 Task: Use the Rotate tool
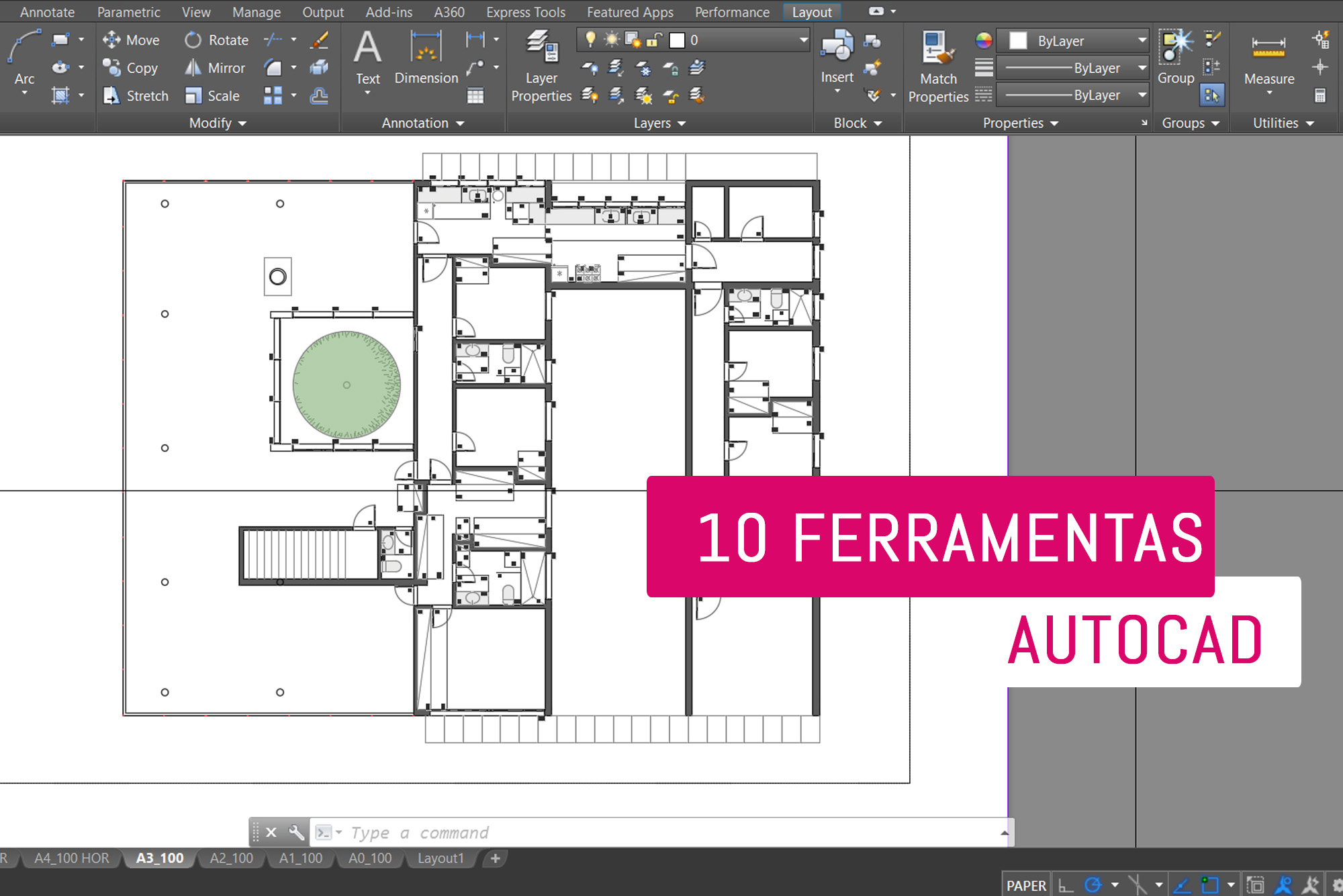[216, 40]
